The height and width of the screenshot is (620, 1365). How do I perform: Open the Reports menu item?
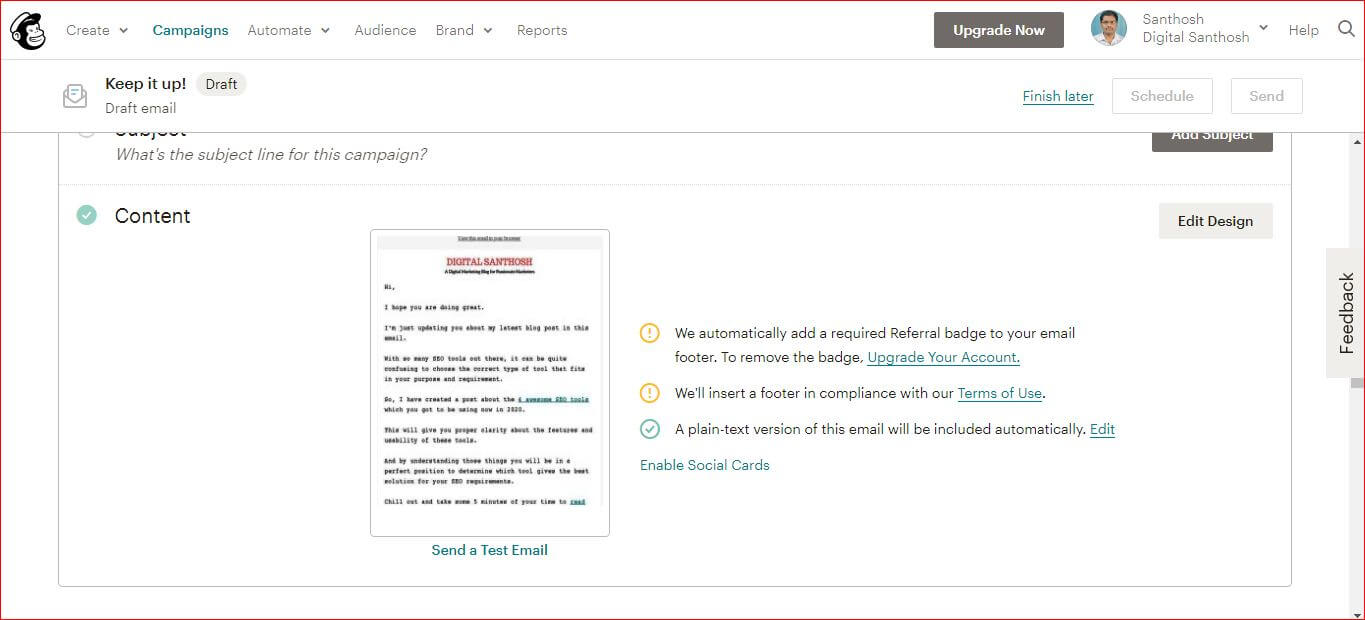click(x=542, y=30)
